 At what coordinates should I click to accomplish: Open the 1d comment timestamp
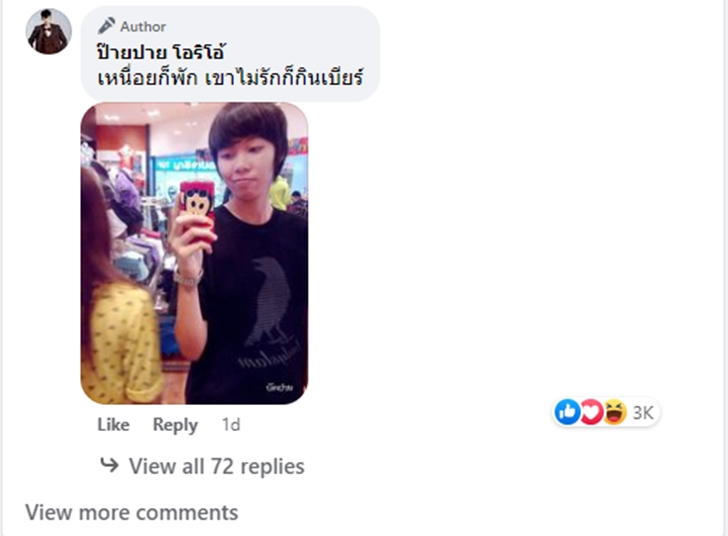coord(231,425)
